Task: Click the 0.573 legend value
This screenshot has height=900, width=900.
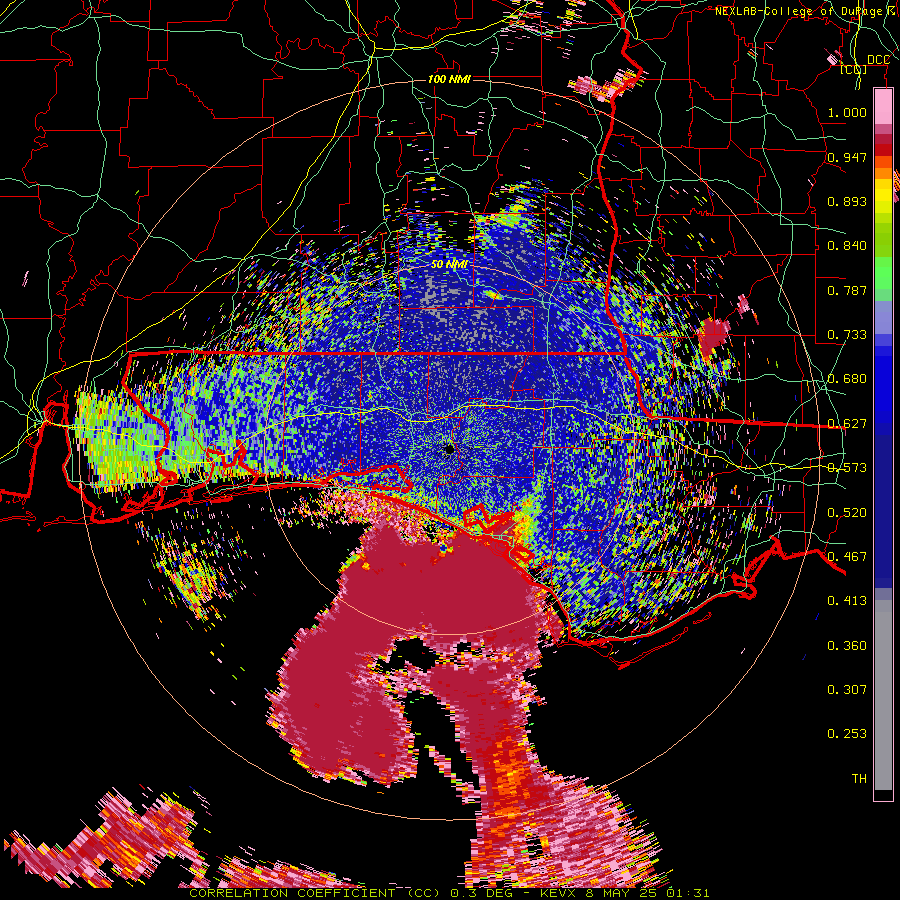Action: pyautogui.click(x=847, y=468)
